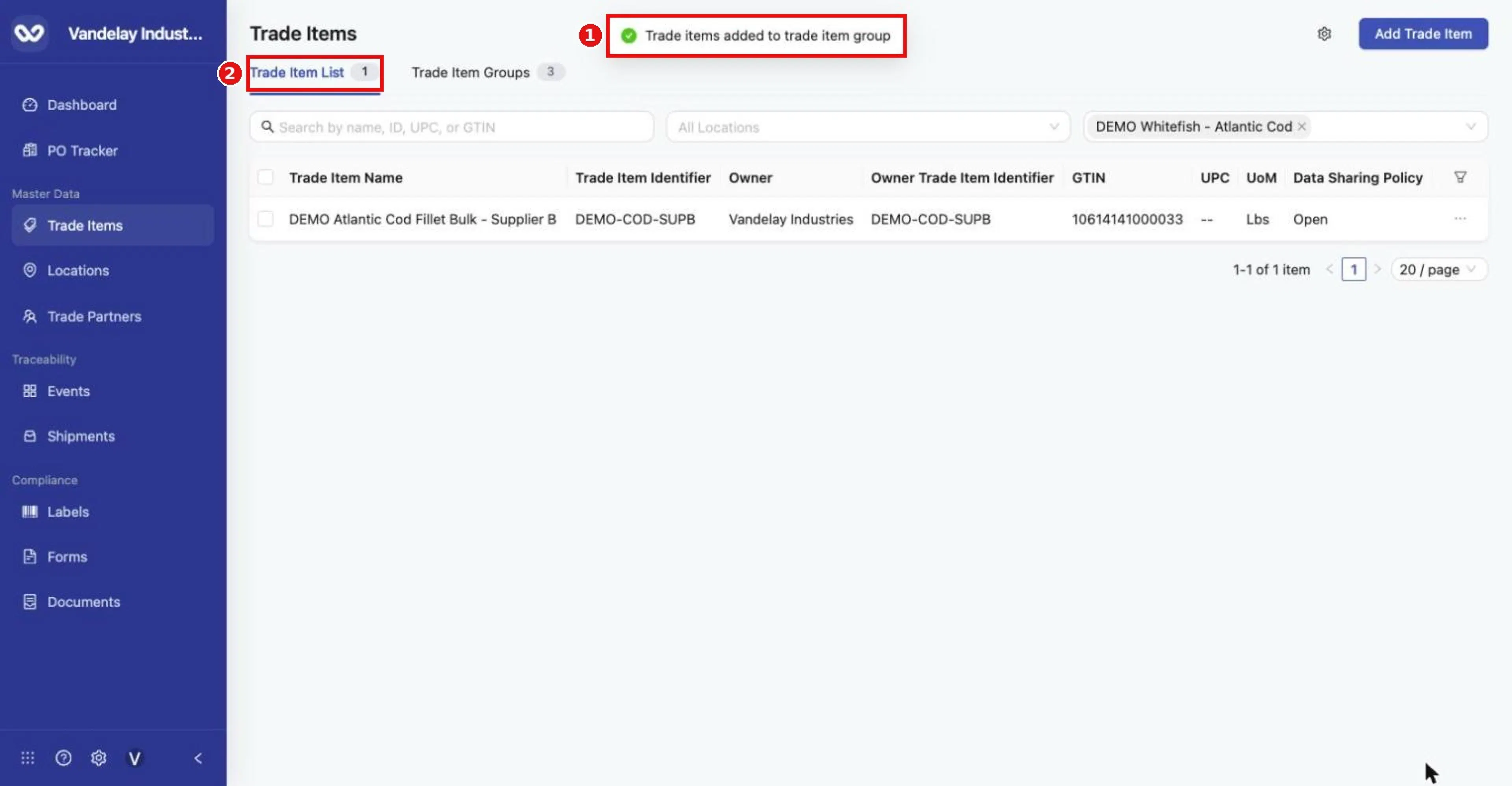Click the column filter funnel icon
1512x786 pixels.
pos(1460,177)
